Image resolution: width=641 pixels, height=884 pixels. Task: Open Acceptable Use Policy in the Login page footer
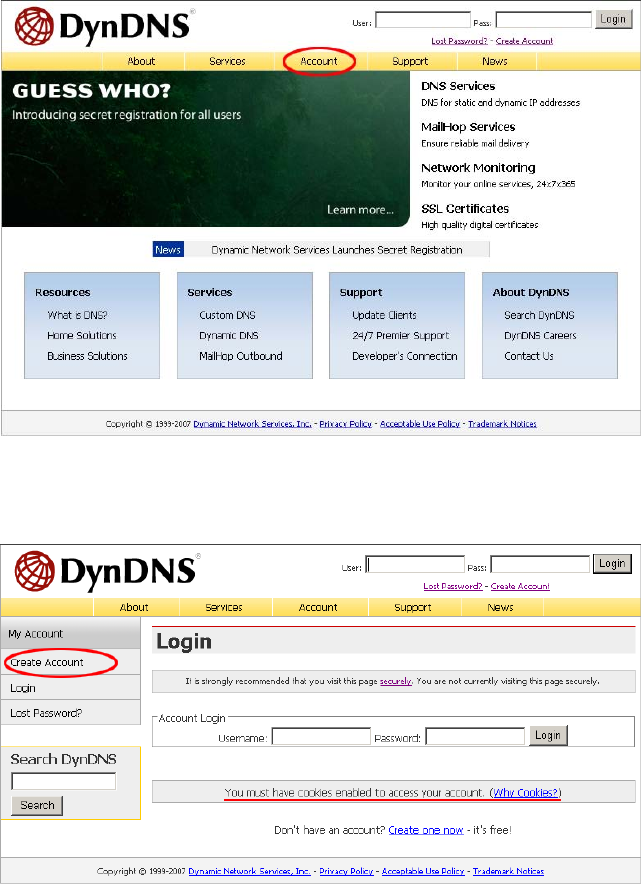(x=423, y=871)
